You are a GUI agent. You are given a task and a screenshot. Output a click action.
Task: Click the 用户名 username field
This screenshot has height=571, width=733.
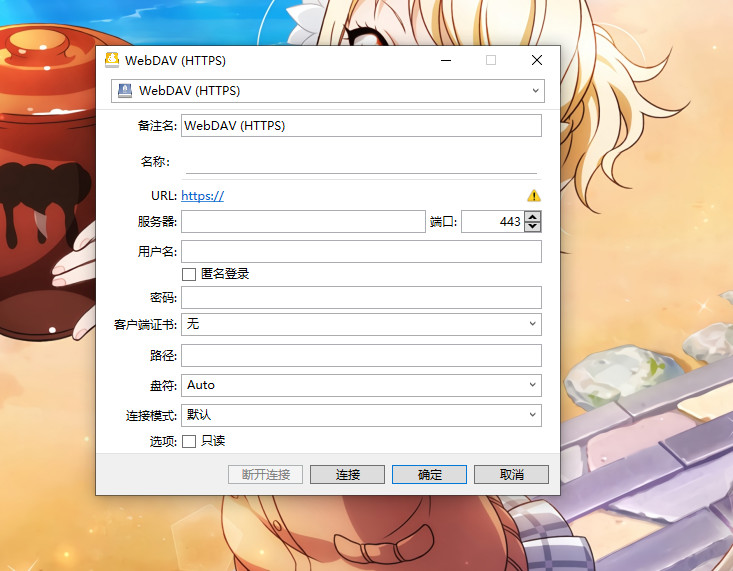pyautogui.click(x=361, y=252)
